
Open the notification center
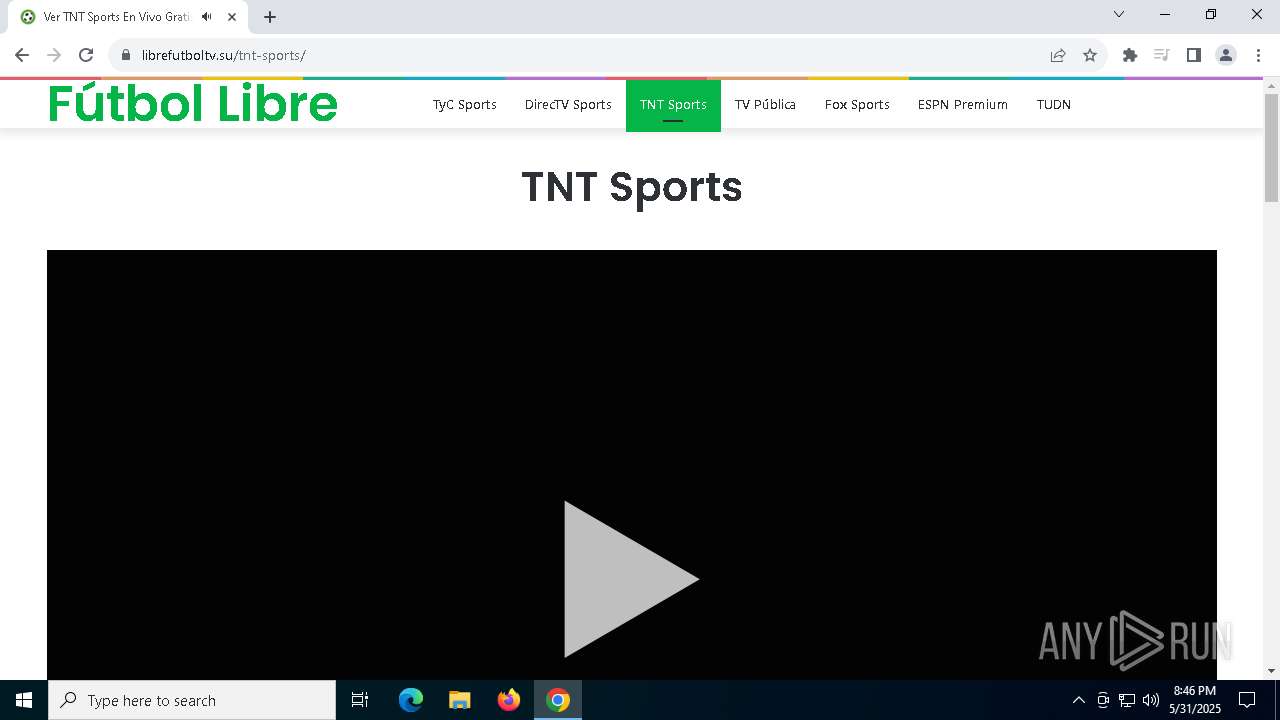pyautogui.click(x=1247, y=700)
